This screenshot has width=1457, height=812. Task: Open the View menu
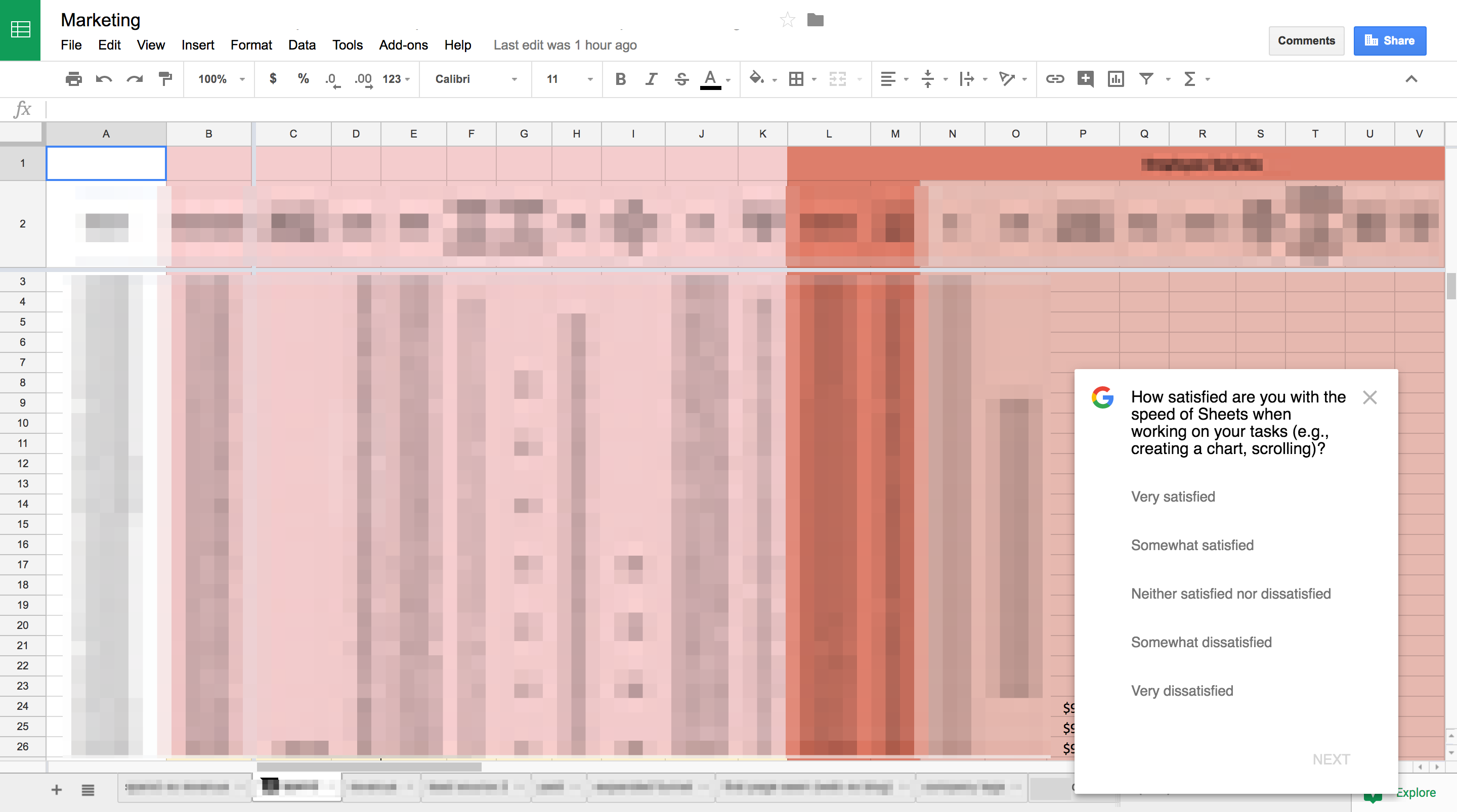150,45
